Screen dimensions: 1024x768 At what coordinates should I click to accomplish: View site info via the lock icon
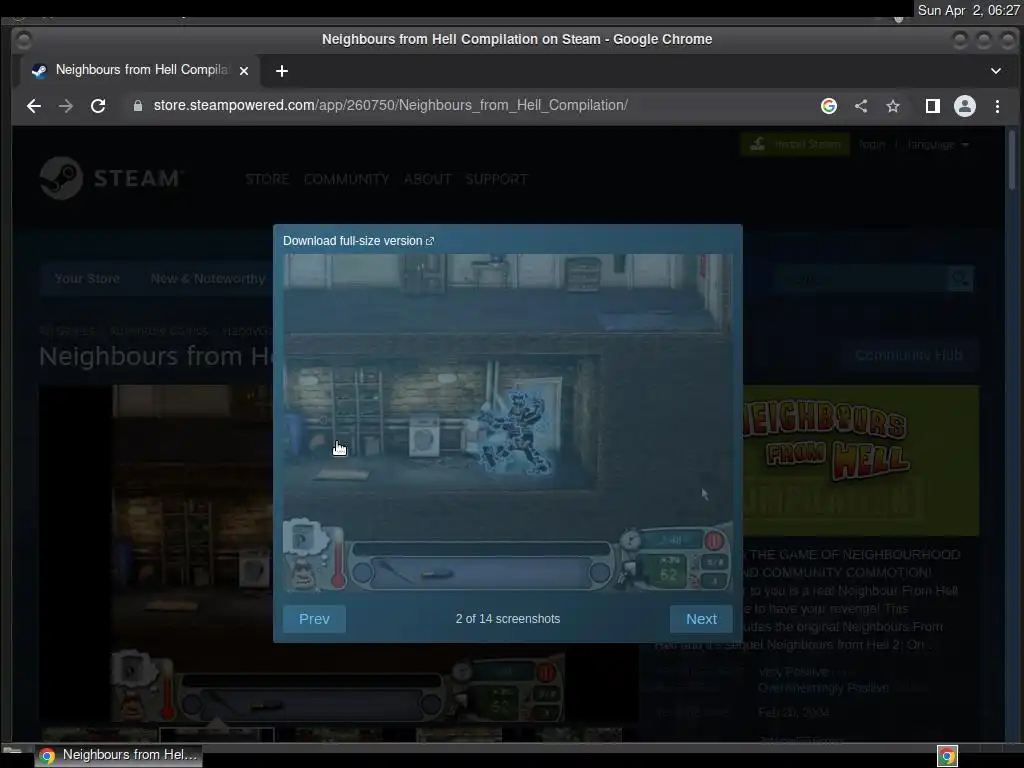click(x=138, y=106)
